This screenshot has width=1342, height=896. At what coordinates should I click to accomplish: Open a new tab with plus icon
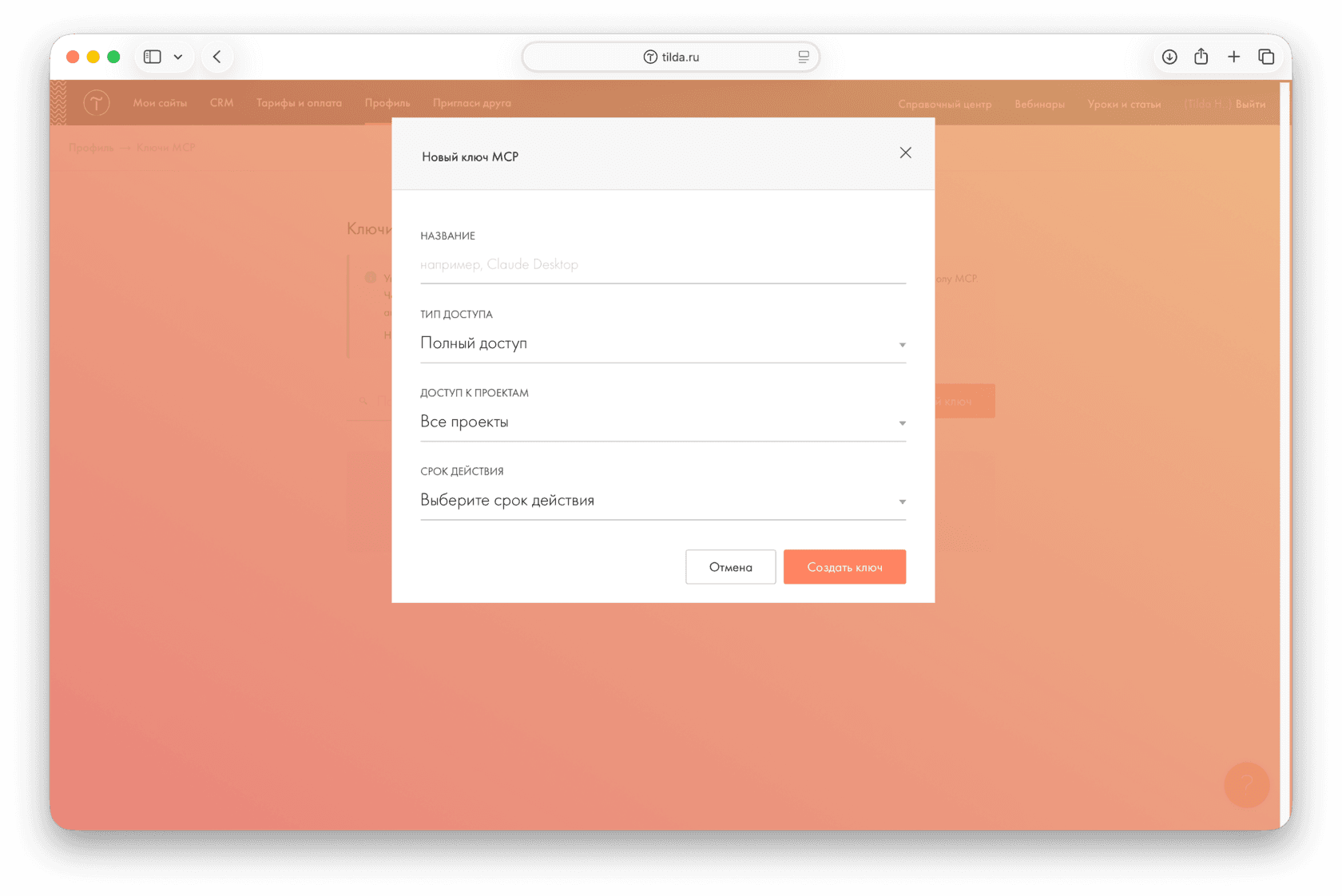[1234, 57]
